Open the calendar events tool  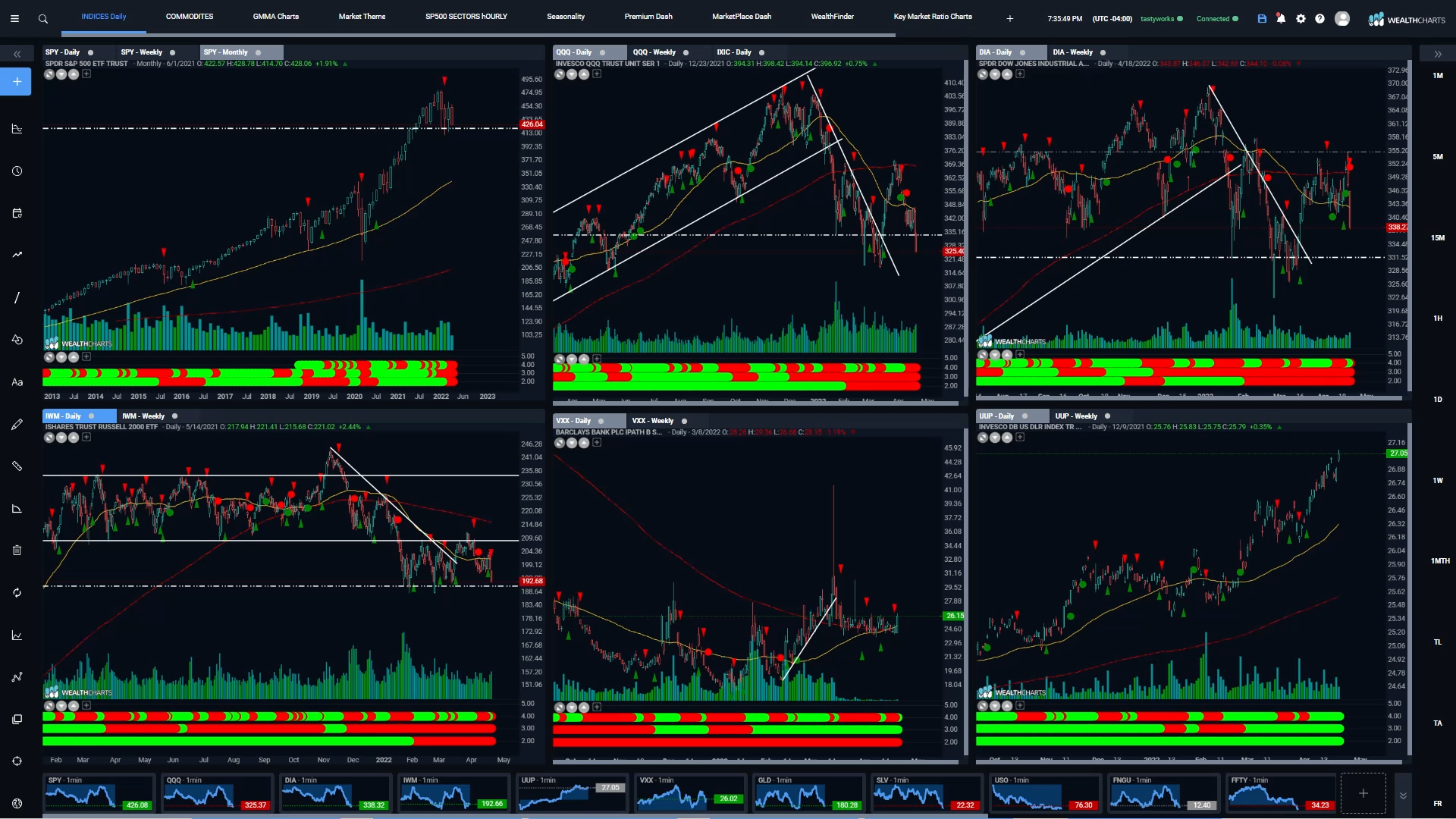coord(17,213)
